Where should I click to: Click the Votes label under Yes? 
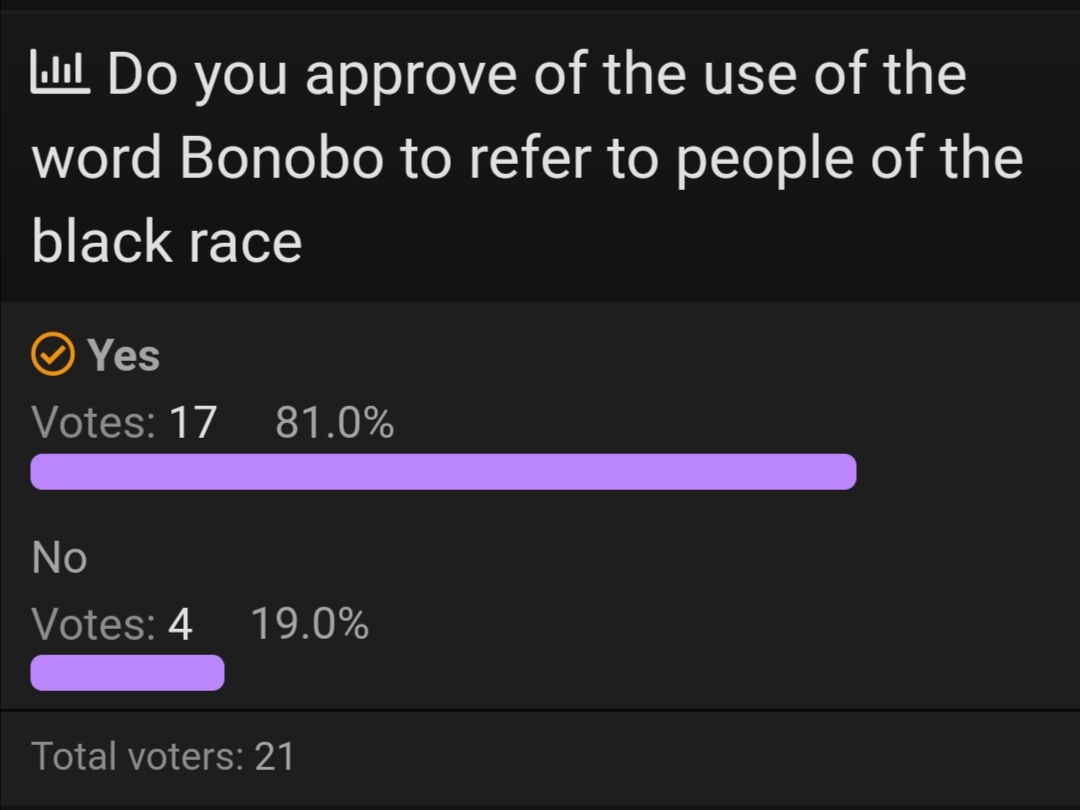[94, 422]
